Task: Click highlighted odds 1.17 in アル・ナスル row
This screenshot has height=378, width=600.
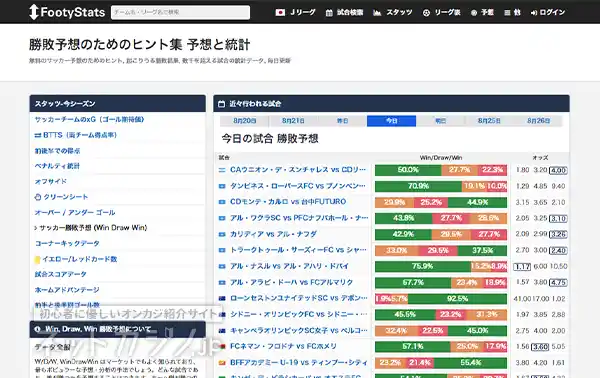Action: tap(522, 267)
